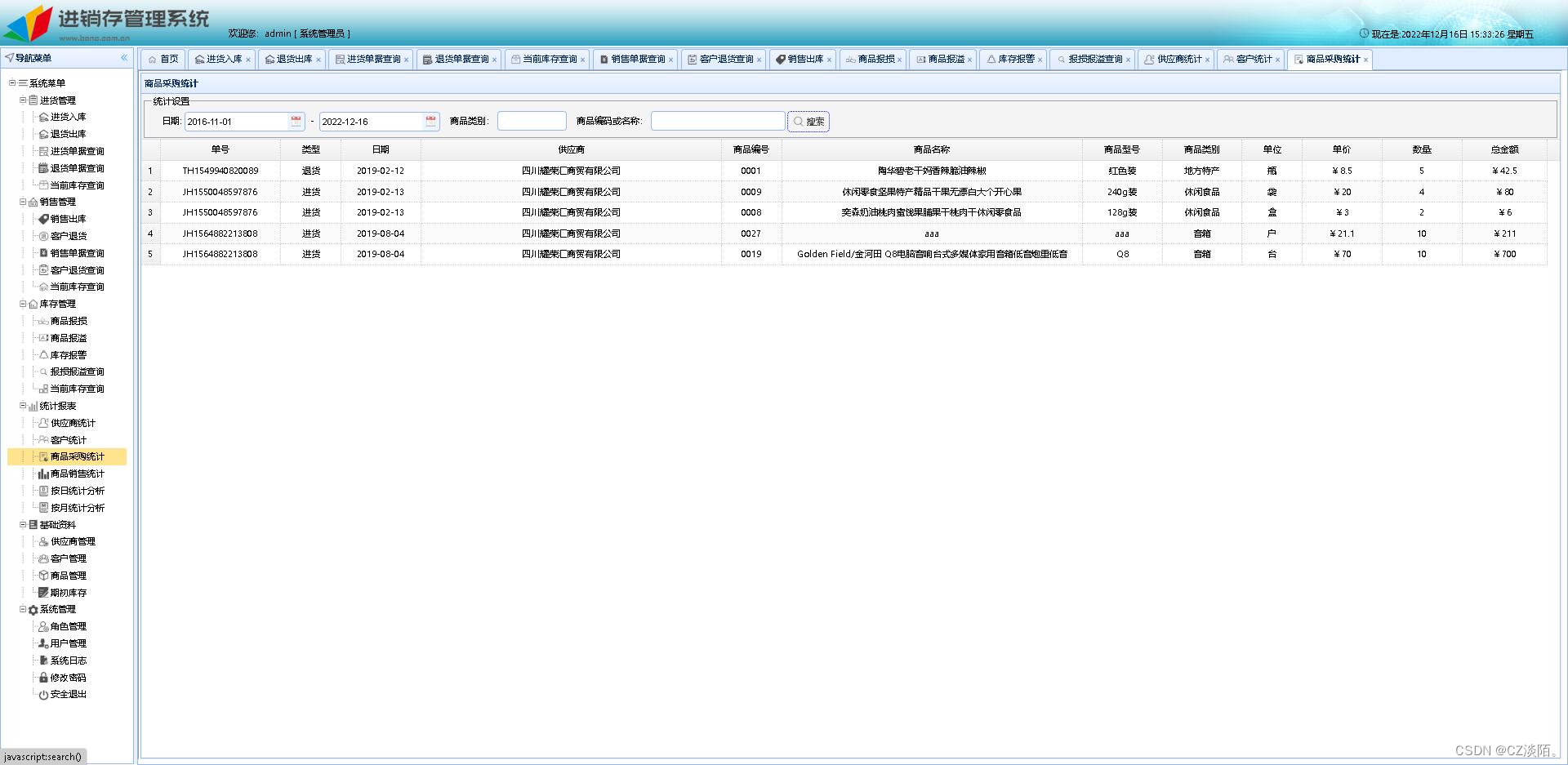This screenshot has height=765, width=1568.
Task: Close the 商品采购统计 tab
Action: (1365, 60)
